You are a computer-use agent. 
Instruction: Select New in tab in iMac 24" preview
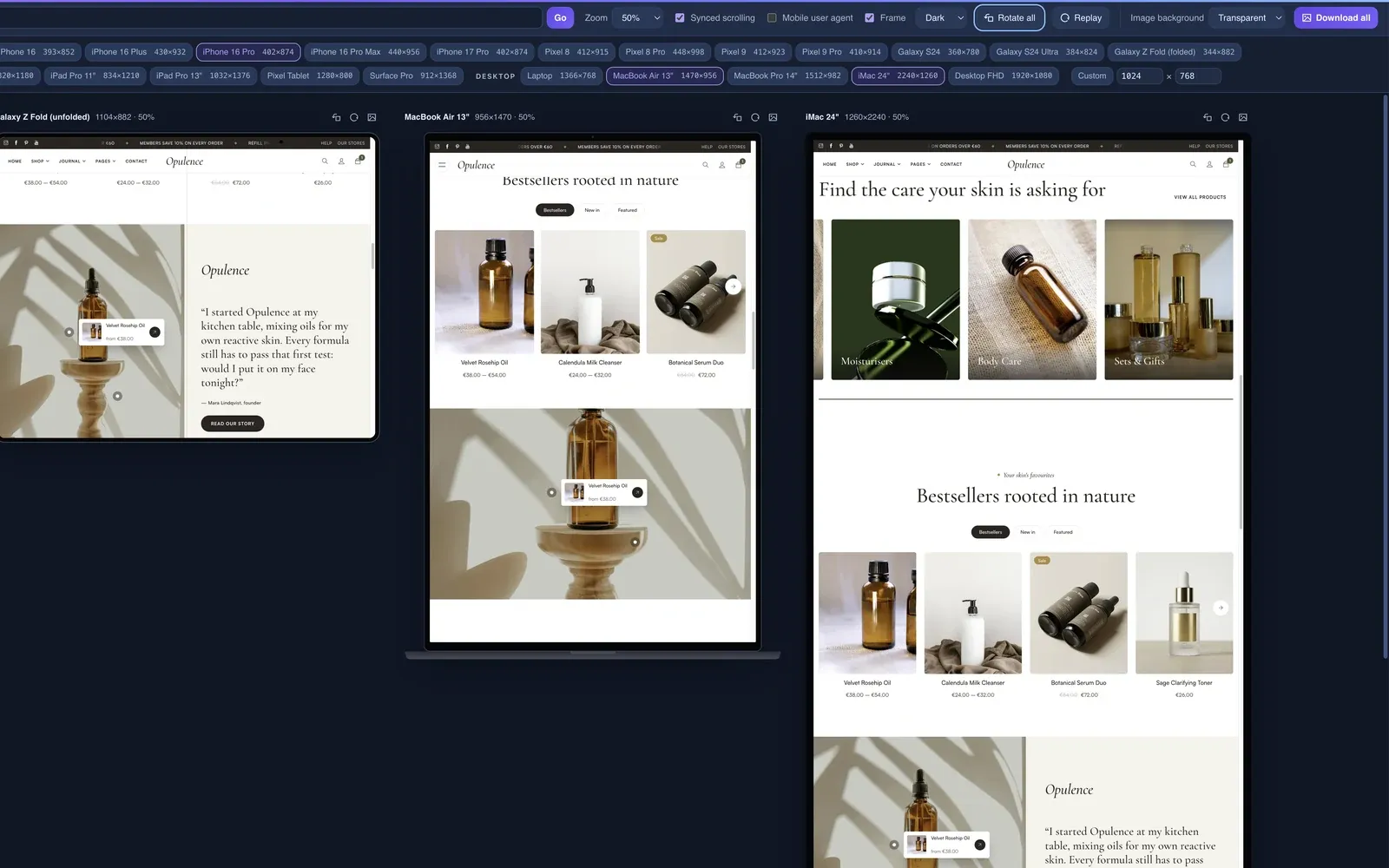pyautogui.click(x=1028, y=532)
